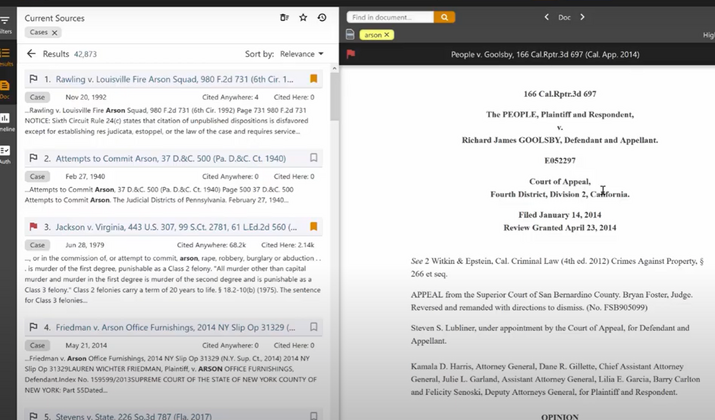The height and width of the screenshot is (420, 715).
Task: Flag the Rawling v. Louisville result
Action: tap(33, 79)
